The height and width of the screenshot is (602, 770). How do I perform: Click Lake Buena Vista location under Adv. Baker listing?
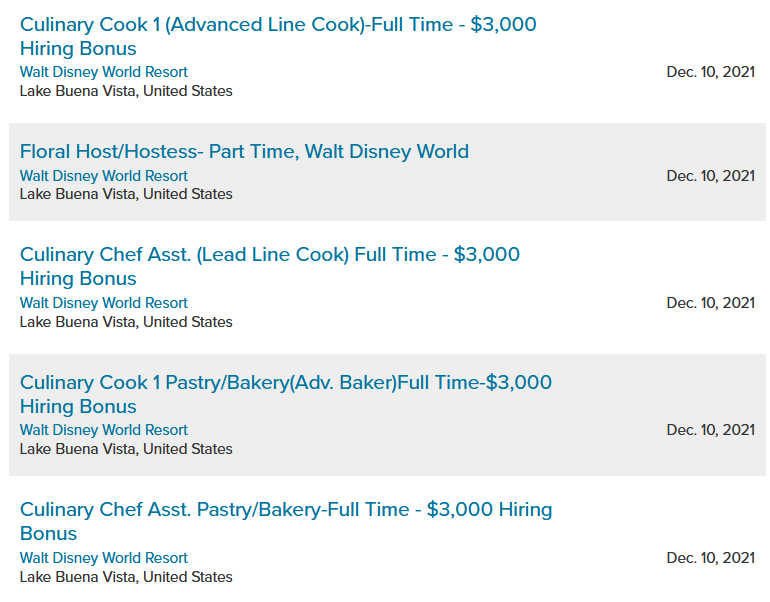pyautogui.click(x=126, y=449)
